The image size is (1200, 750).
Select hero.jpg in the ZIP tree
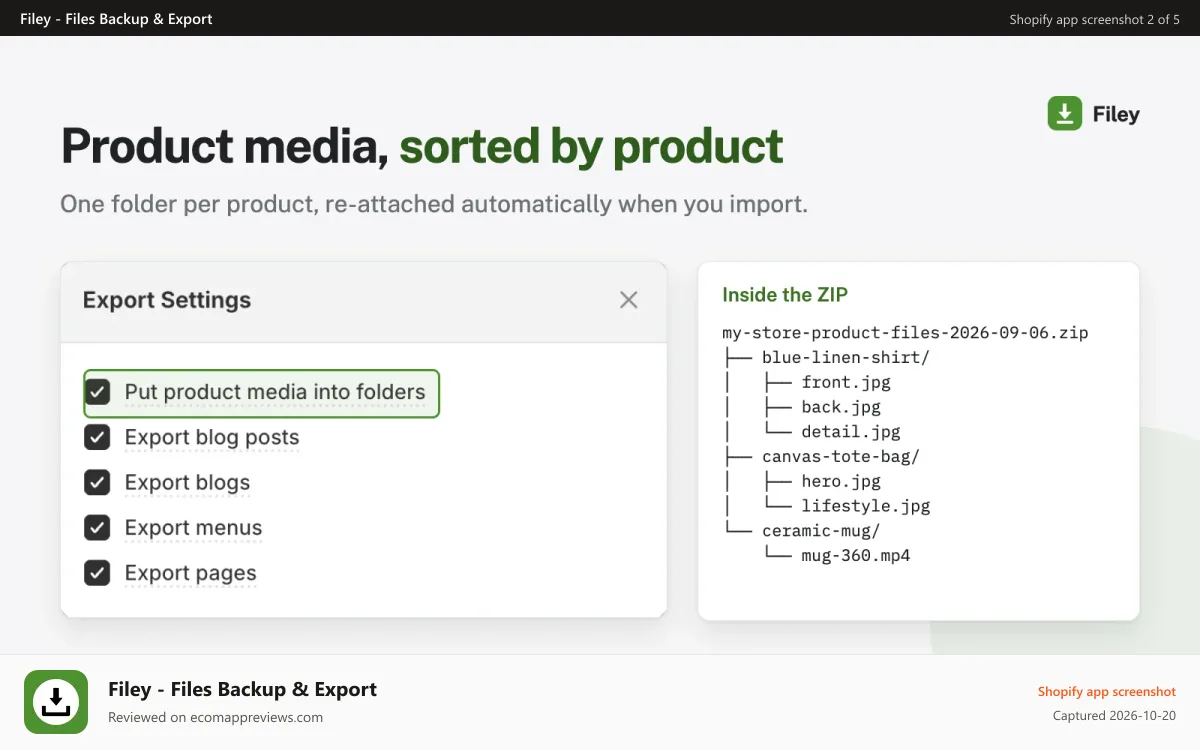point(841,481)
